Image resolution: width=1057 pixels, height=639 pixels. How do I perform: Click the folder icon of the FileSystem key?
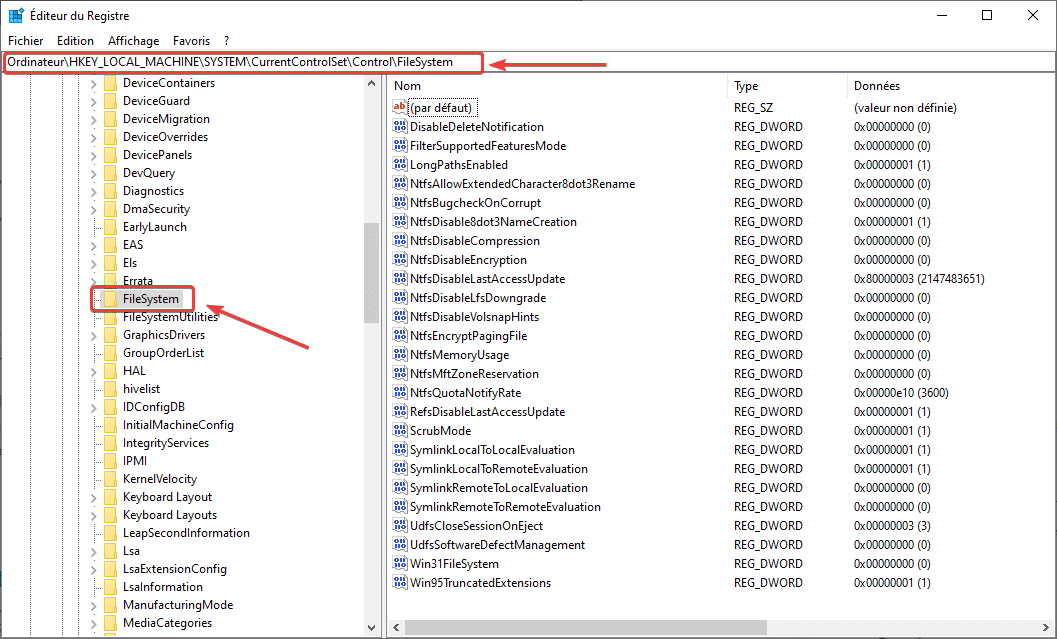tap(111, 299)
